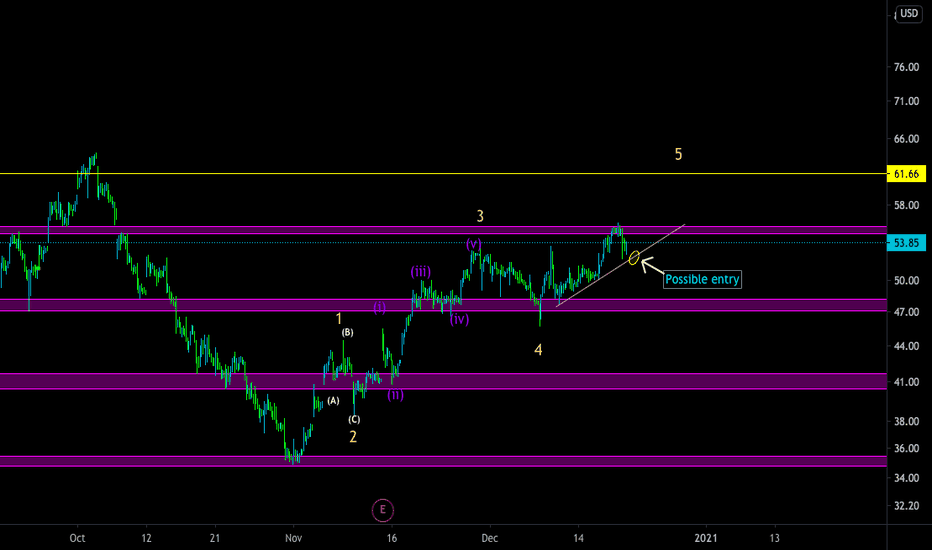Select yellow wave label 2
The height and width of the screenshot is (550, 932).
pyautogui.click(x=353, y=437)
